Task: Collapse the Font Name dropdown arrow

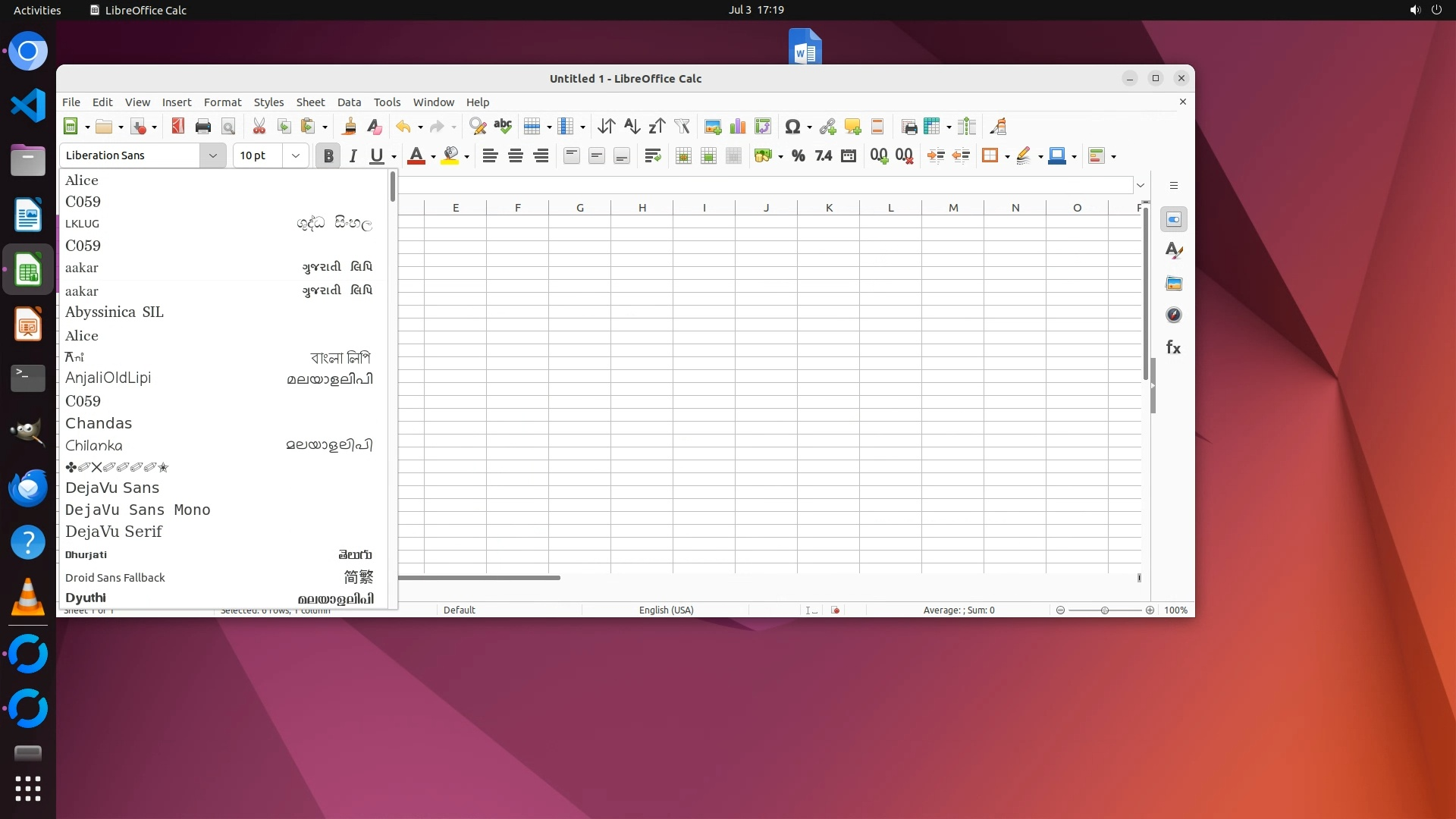Action: tap(213, 155)
